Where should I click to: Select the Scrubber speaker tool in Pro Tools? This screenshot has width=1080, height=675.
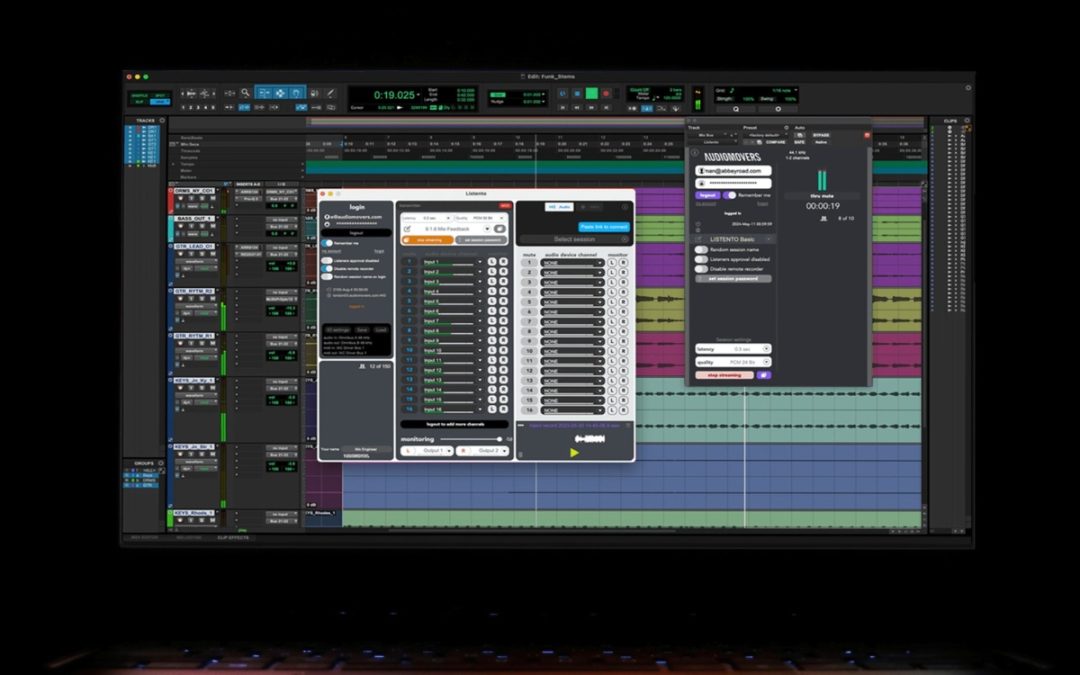tap(315, 93)
